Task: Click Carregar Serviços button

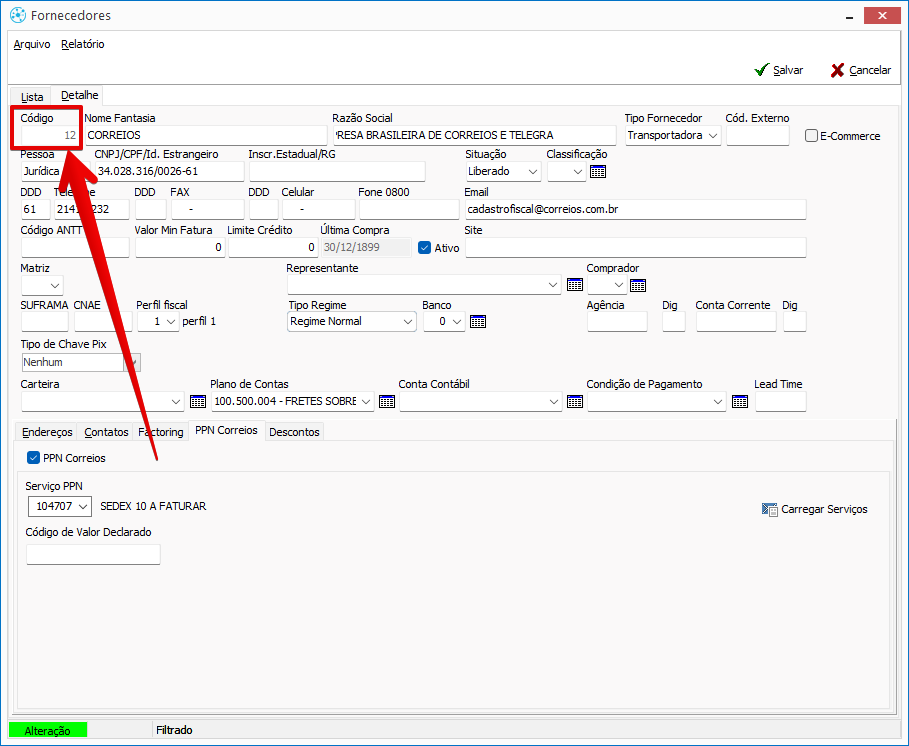Action: click(815, 510)
